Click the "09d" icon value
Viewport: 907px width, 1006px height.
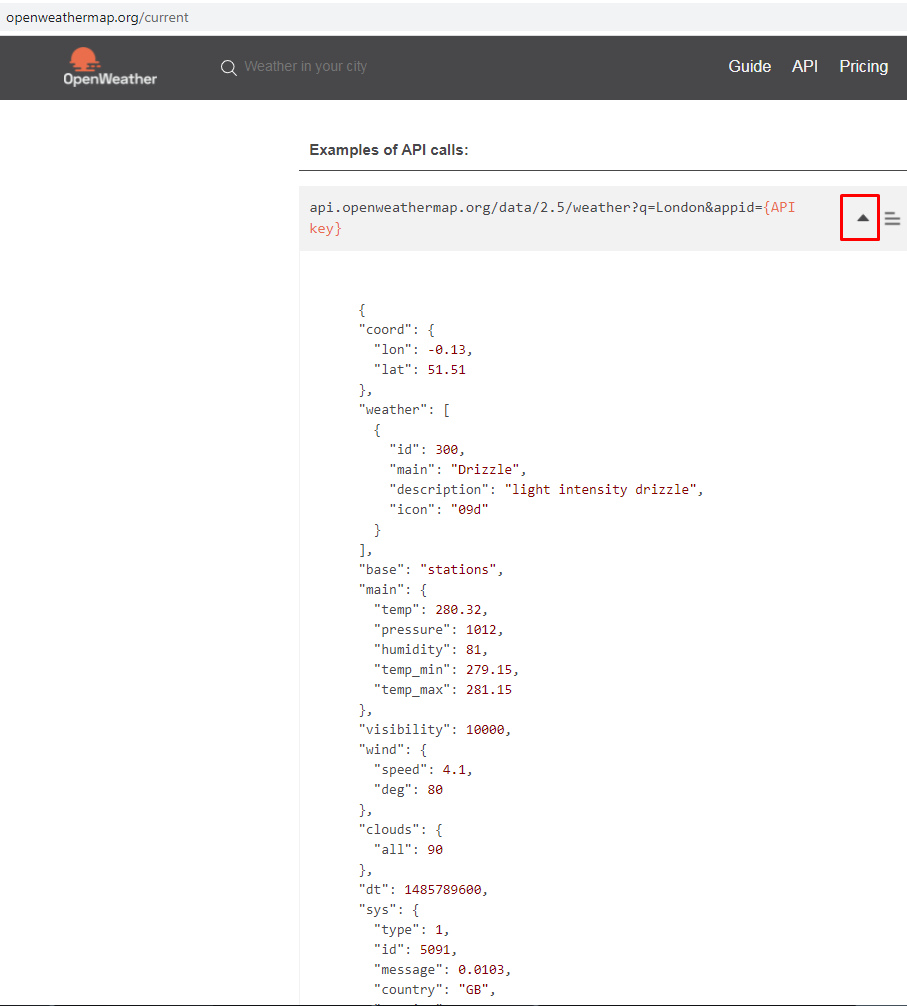click(470, 509)
